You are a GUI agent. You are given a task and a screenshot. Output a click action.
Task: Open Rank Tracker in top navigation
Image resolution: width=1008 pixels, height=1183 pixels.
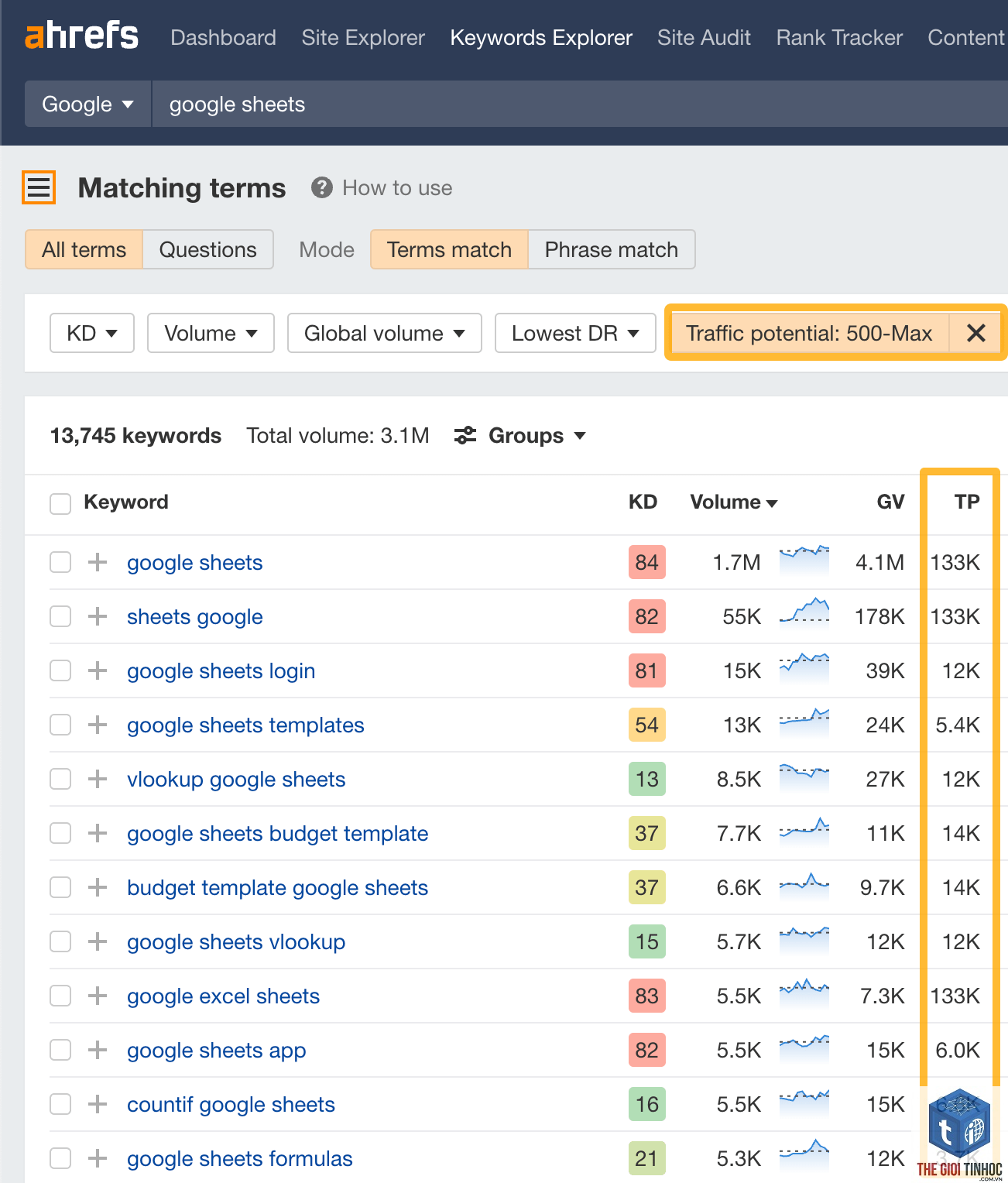[839, 37]
